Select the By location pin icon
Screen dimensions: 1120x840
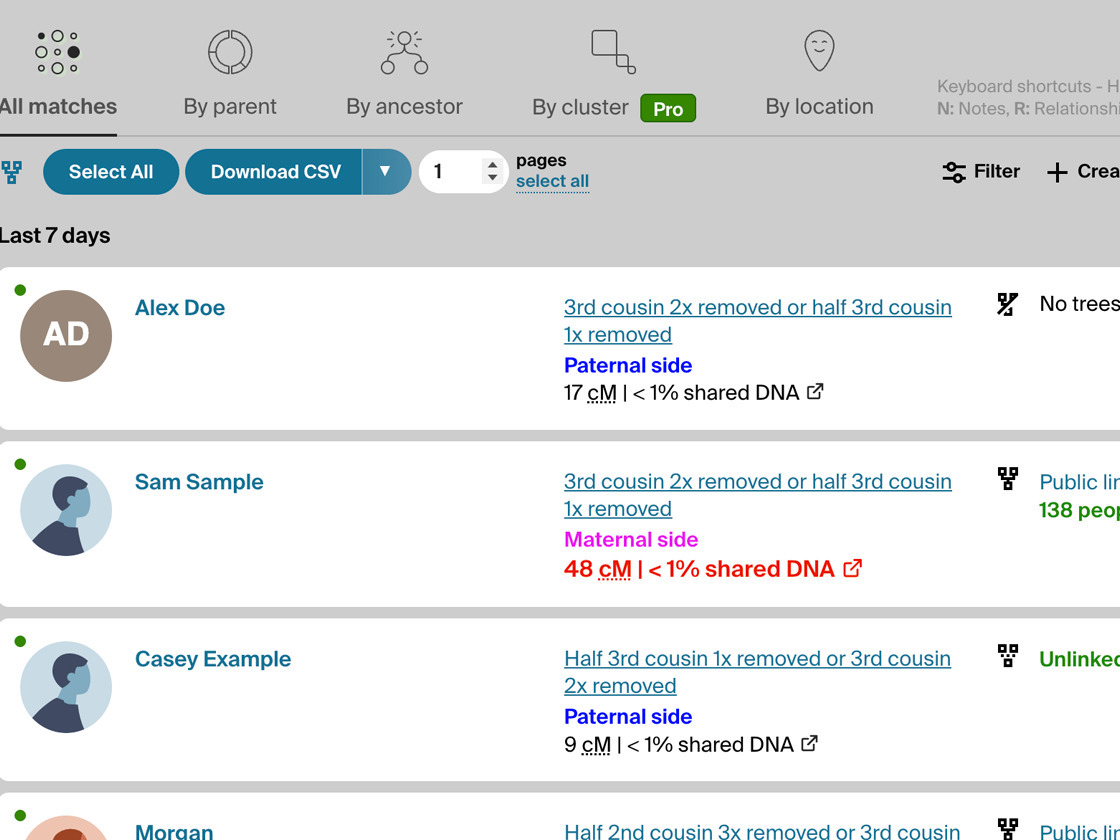pos(819,51)
